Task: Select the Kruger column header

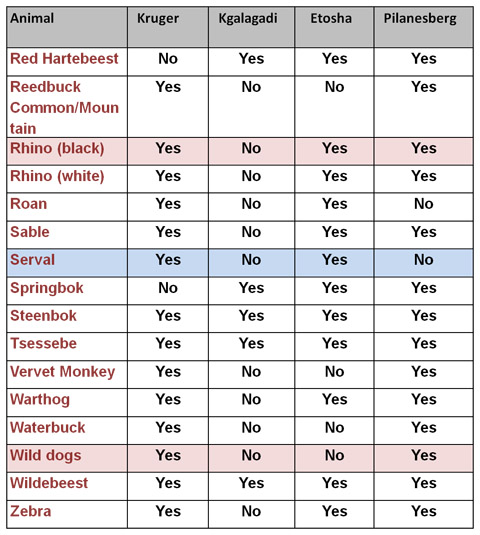Action: coord(158,18)
